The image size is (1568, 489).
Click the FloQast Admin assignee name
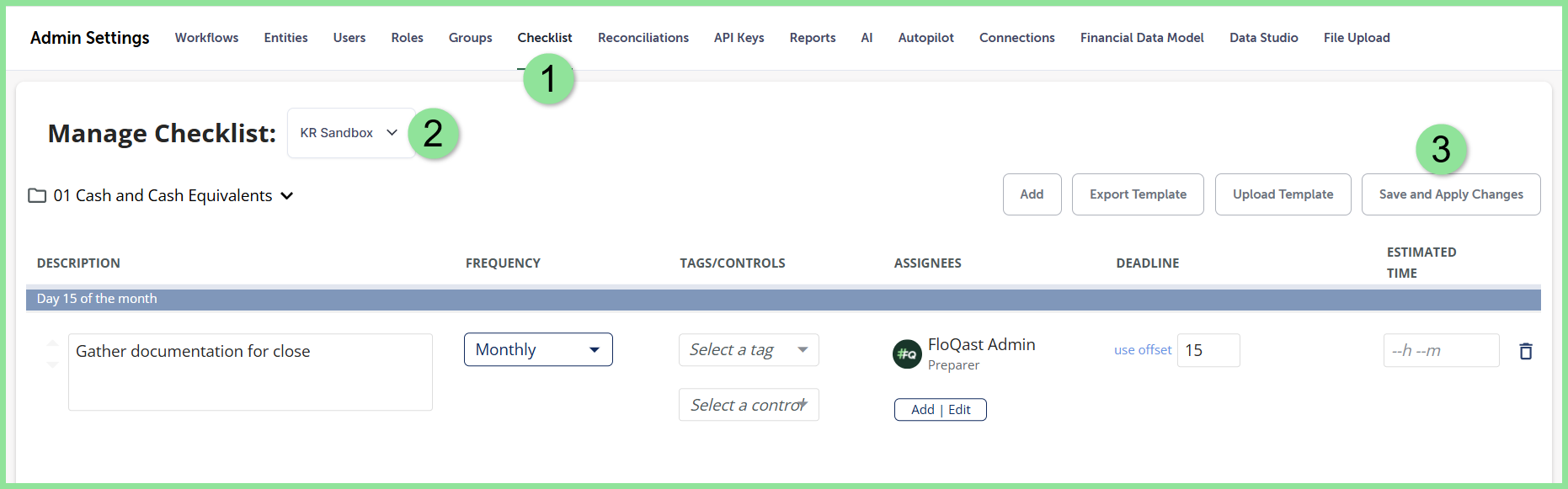tap(981, 344)
